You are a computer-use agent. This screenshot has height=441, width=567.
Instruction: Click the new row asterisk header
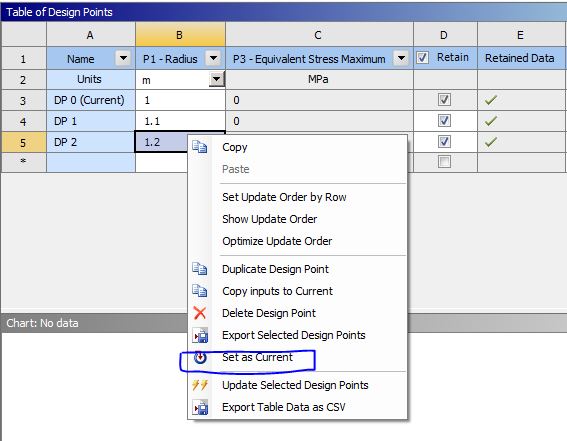click(x=24, y=162)
